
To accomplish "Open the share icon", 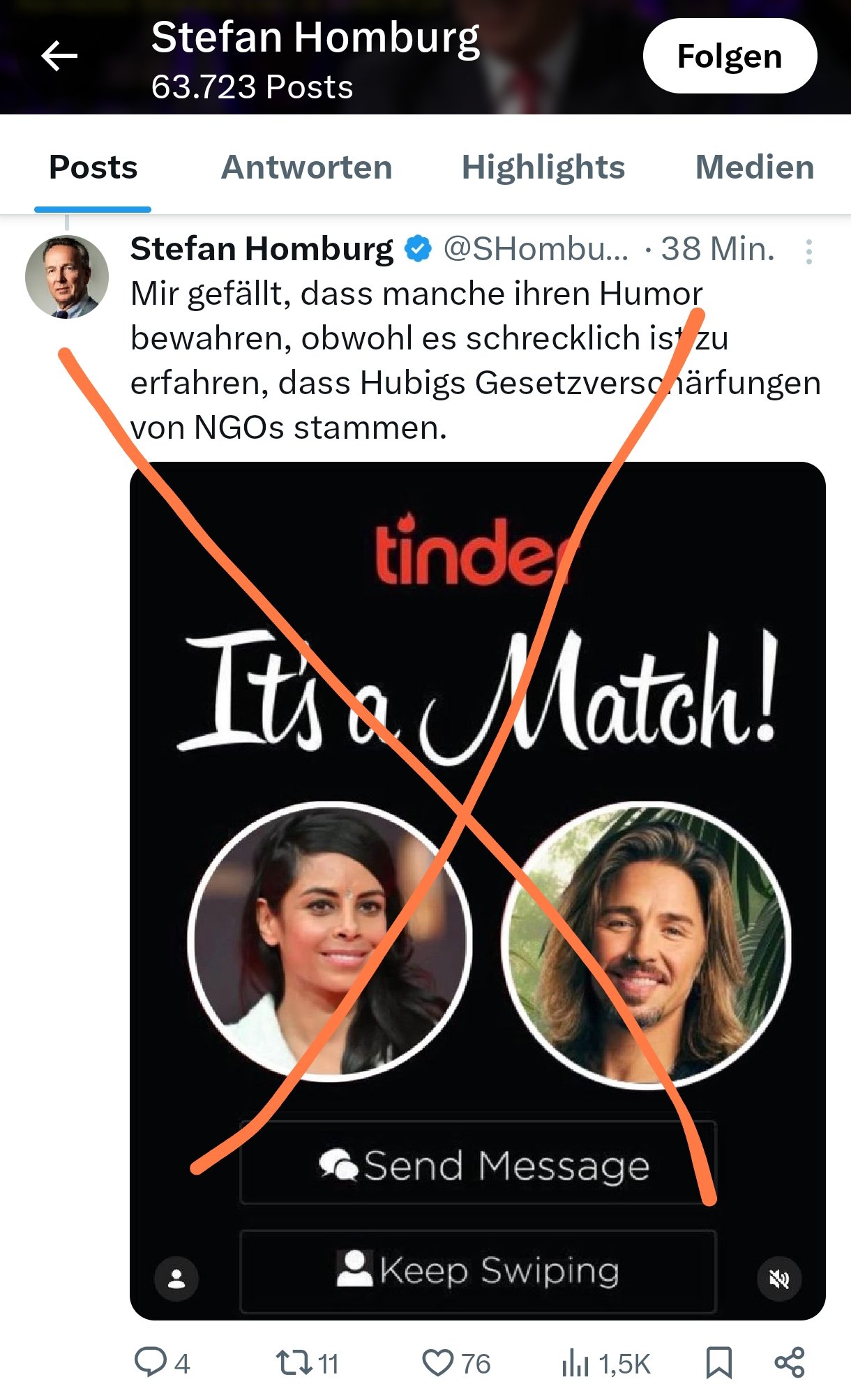I will (x=790, y=1362).
